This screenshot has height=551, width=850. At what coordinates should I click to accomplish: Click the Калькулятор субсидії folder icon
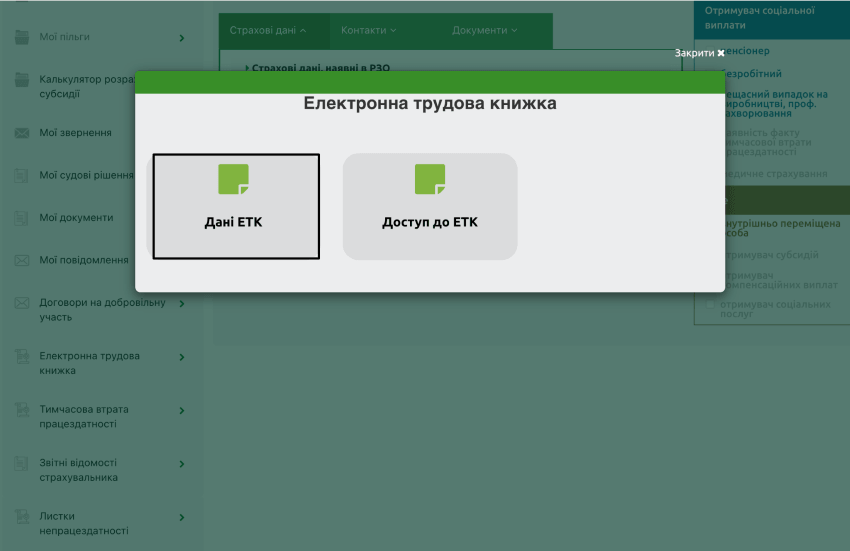[22, 80]
